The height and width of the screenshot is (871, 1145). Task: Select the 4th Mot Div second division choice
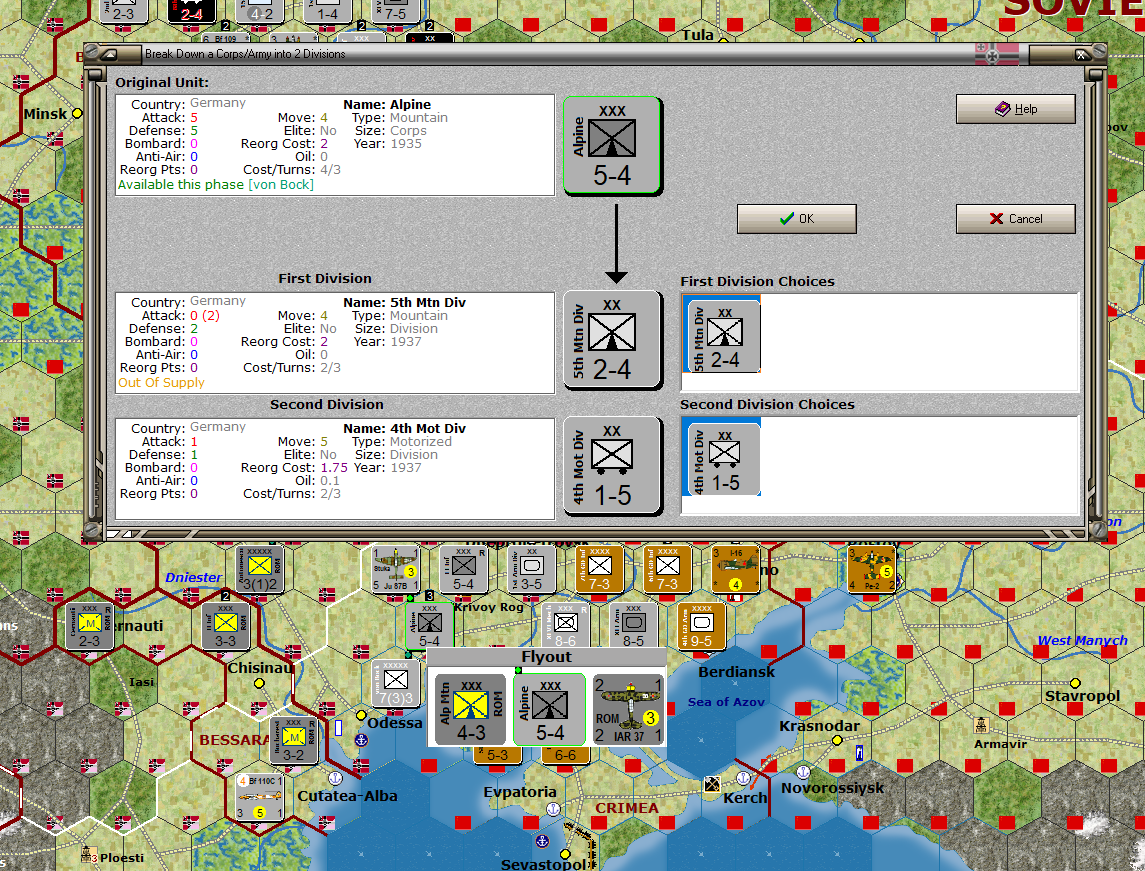coord(721,458)
